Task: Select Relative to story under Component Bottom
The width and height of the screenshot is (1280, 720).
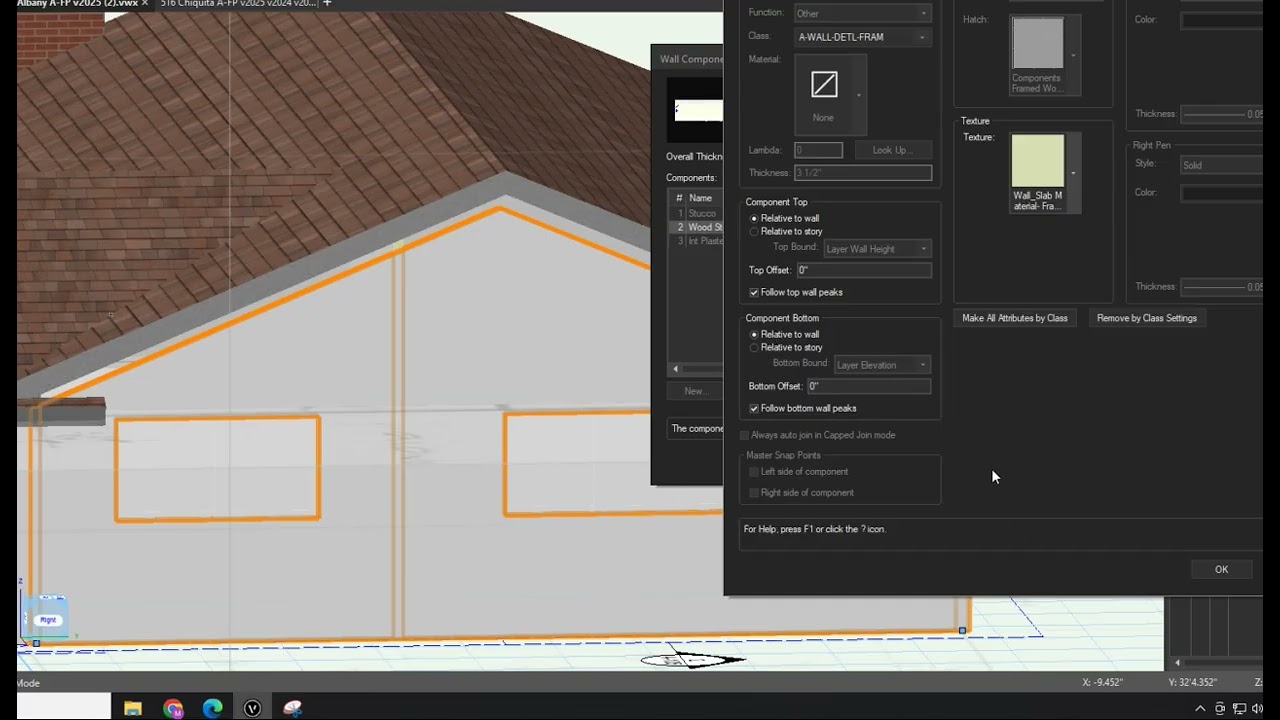Action: [754, 347]
